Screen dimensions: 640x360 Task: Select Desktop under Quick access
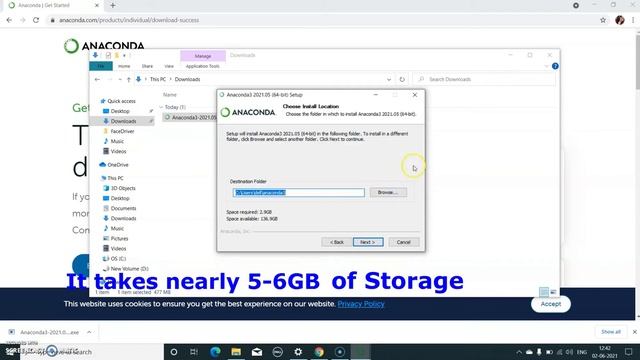[120, 111]
